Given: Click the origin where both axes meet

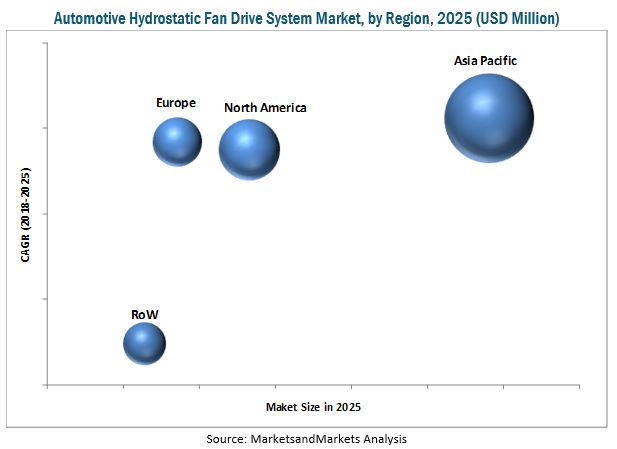Looking at the screenshot, I should pyautogui.click(x=47, y=384).
